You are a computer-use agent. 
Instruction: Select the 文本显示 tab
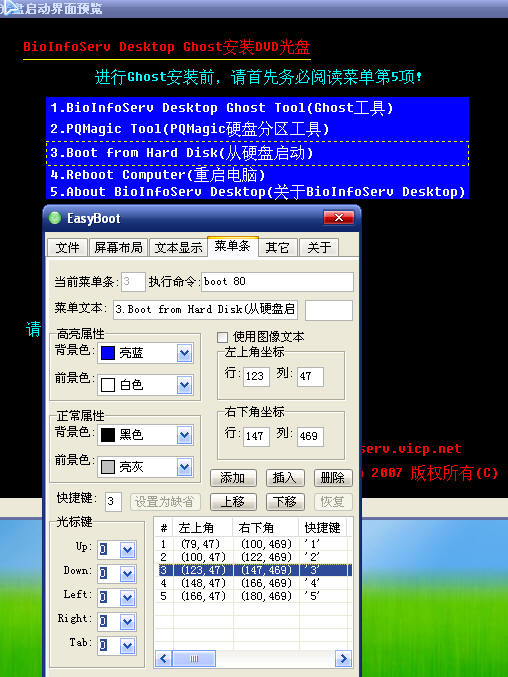tap(178, 247)
